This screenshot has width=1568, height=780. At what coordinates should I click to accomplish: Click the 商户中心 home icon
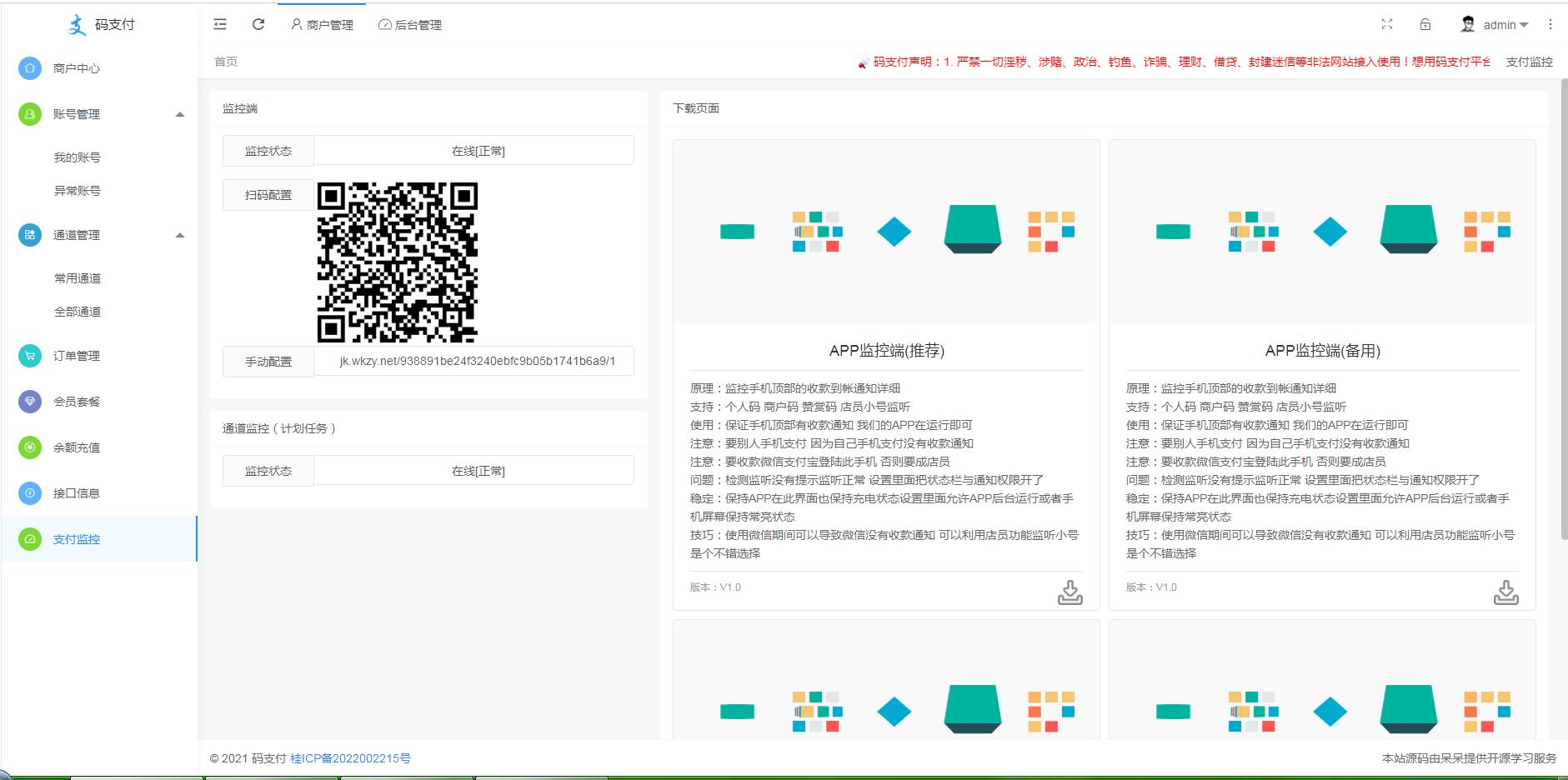pyautogui.click(x=30, y=68)
